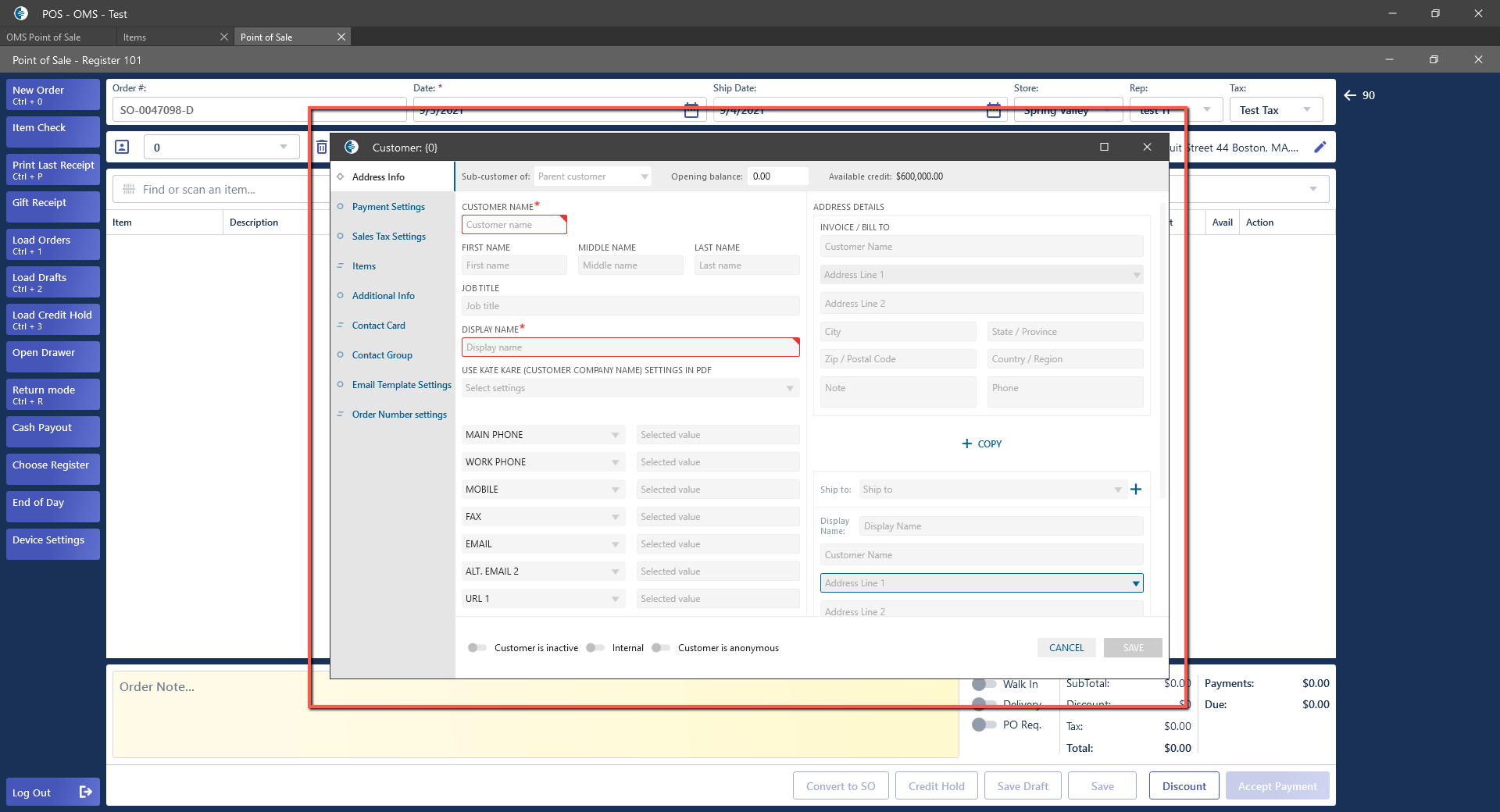This screenshot has height=812, width=1500.
Task: Click the plus icon to add Ship to
Action: (1136, 490)
